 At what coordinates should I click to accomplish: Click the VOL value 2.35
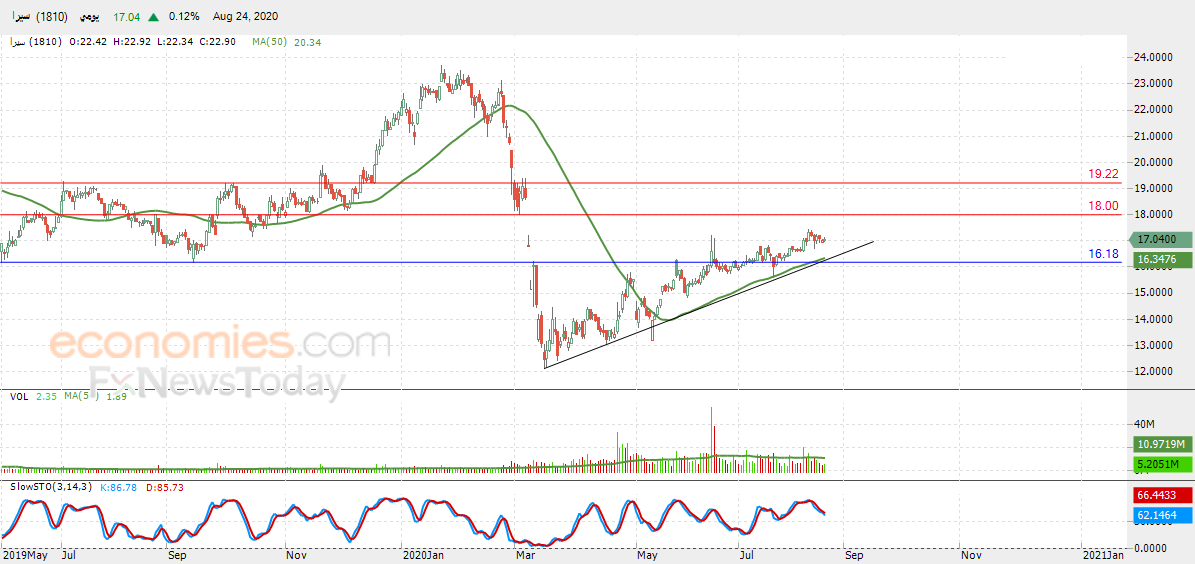click(x=47, y=396)
